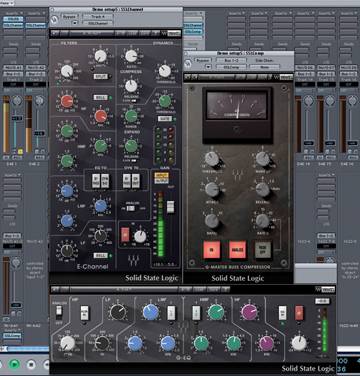Open the Track A selector in E-Channel window
This screenshot has height=376, width=360.
[98, 16]
